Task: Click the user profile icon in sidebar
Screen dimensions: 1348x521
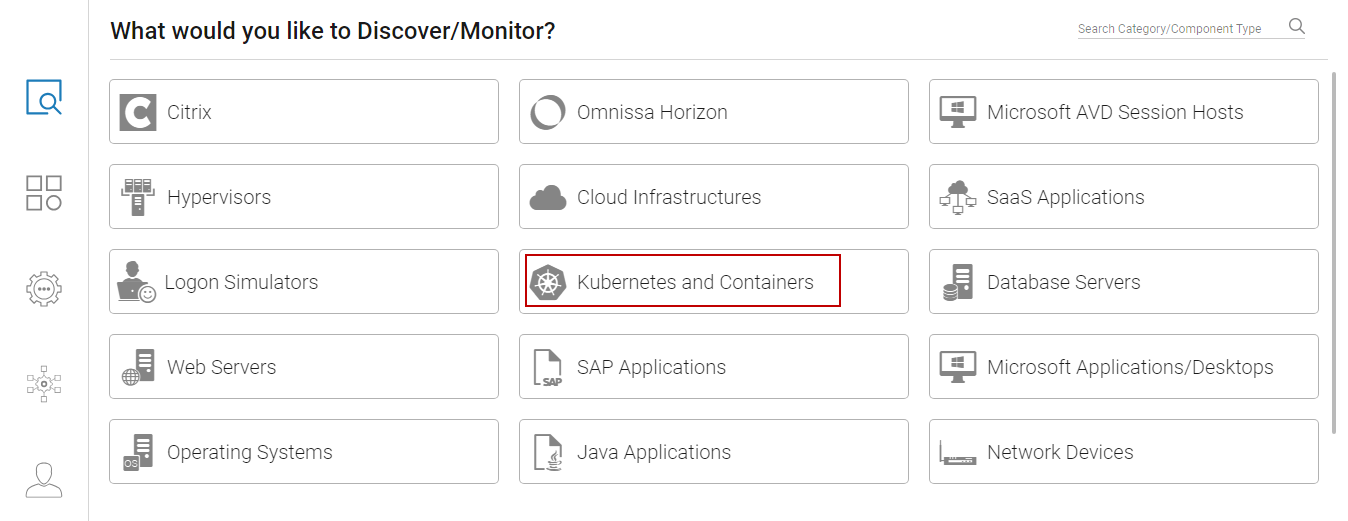Action: (44, 479)
